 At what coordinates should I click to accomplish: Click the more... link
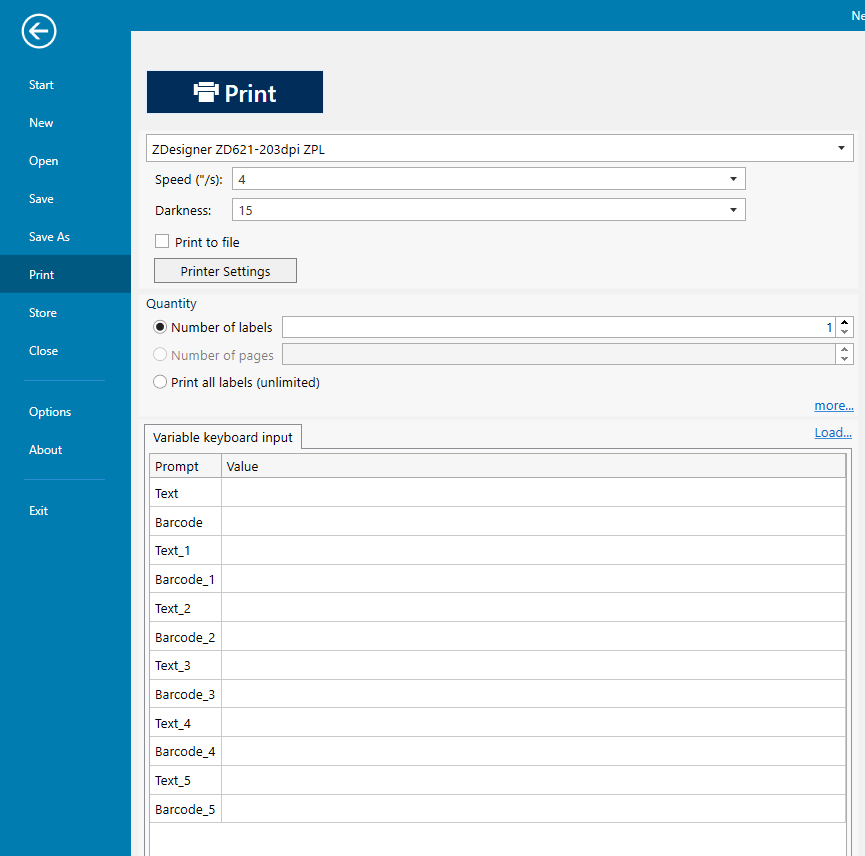[833, 405]
